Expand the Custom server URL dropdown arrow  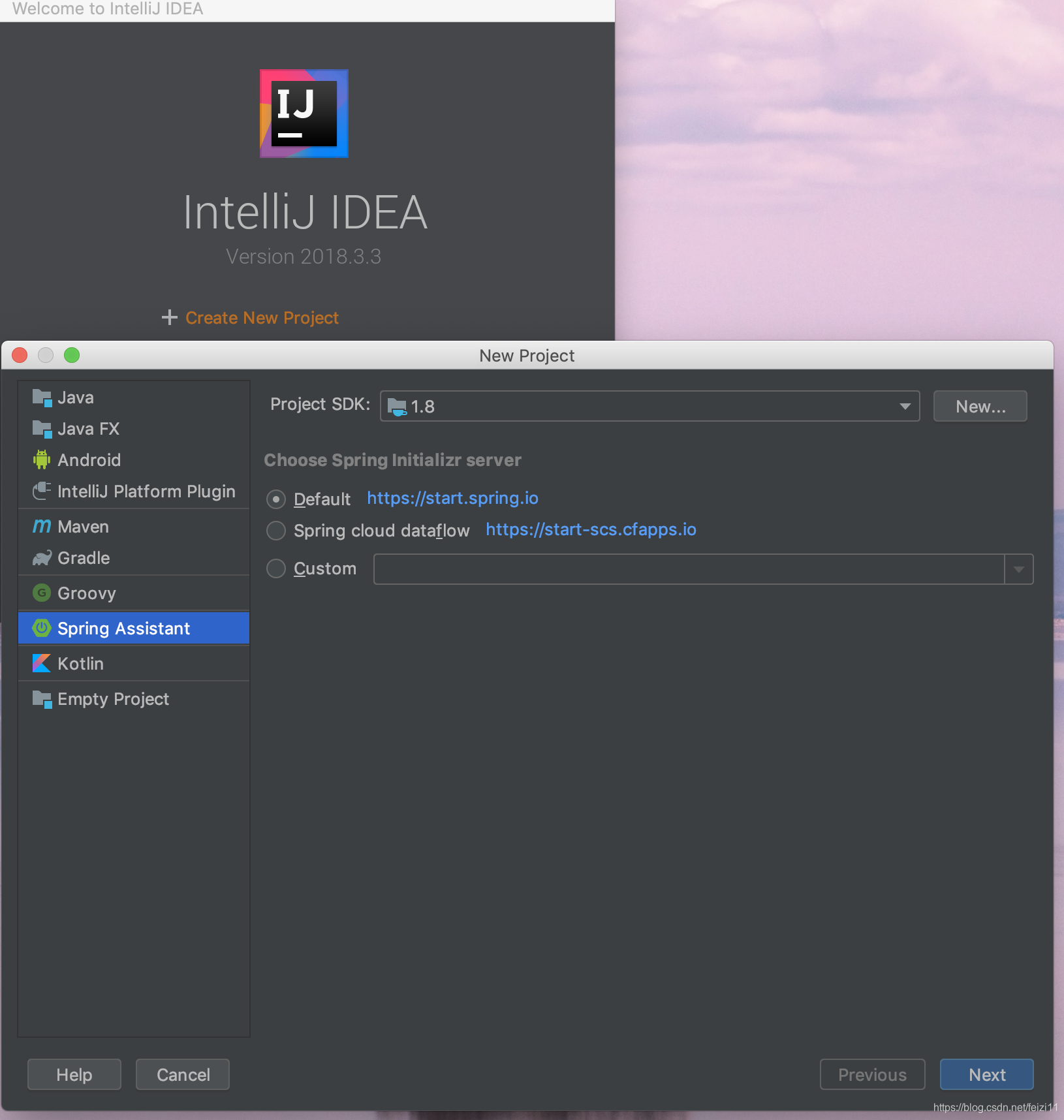coord(1018,569)
